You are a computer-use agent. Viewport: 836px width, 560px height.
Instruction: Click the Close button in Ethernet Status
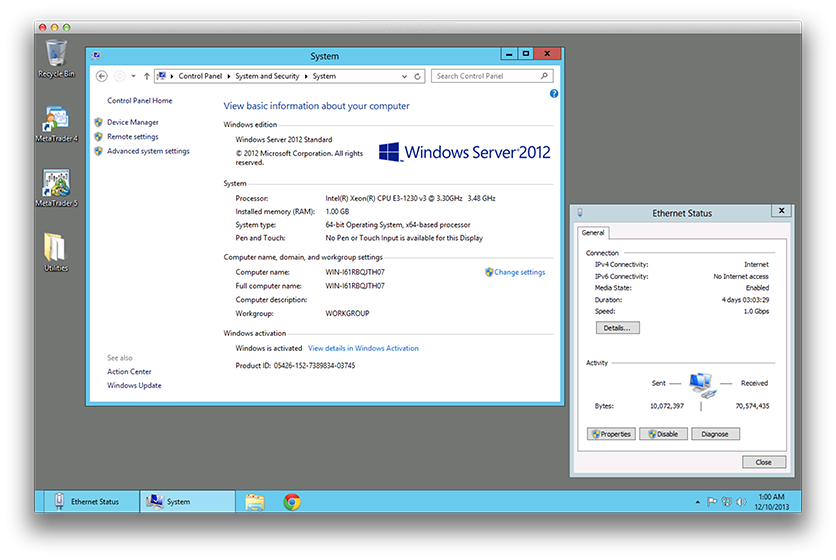(x=763, y=462)
